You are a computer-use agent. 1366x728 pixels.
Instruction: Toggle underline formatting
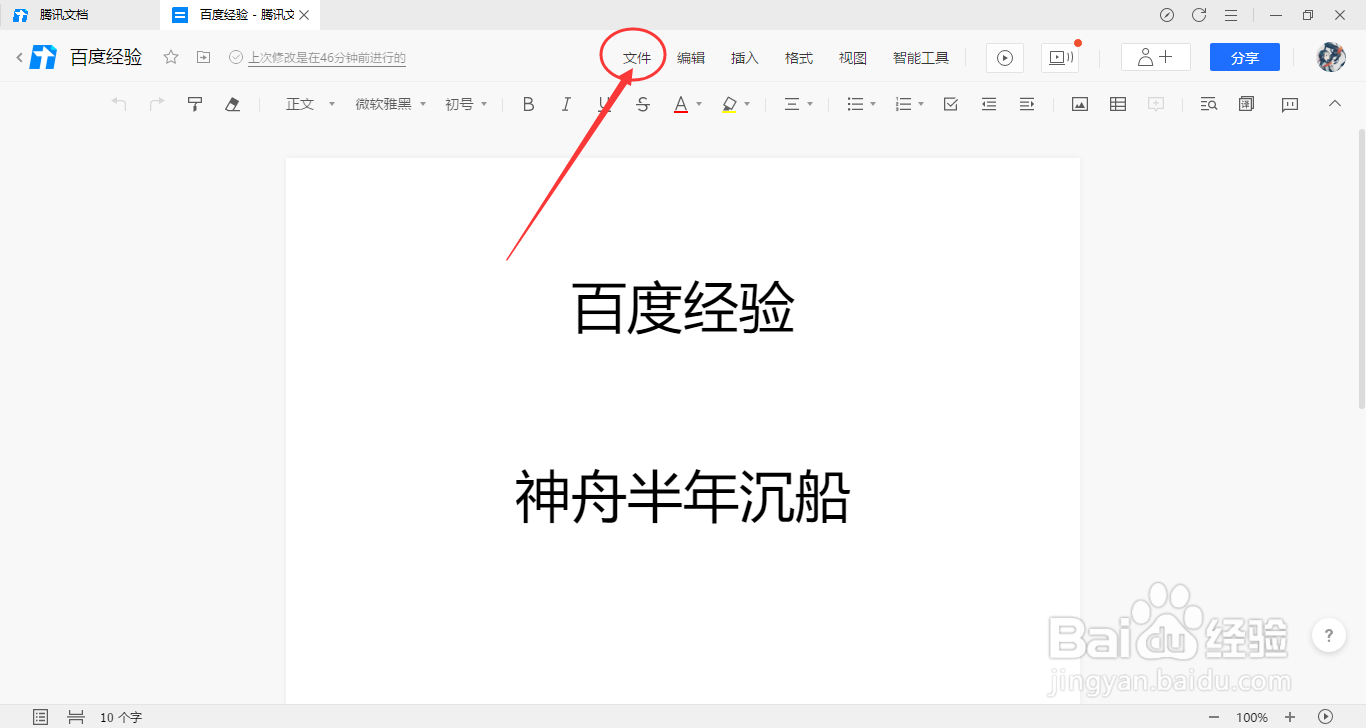604,104
